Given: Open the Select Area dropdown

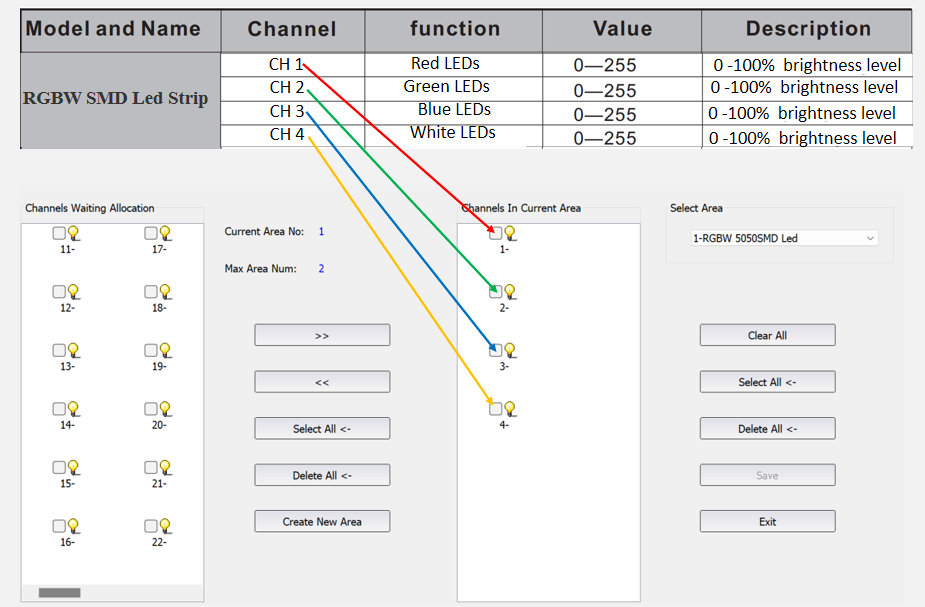Looking at the screenshot, I should [784, 238].
